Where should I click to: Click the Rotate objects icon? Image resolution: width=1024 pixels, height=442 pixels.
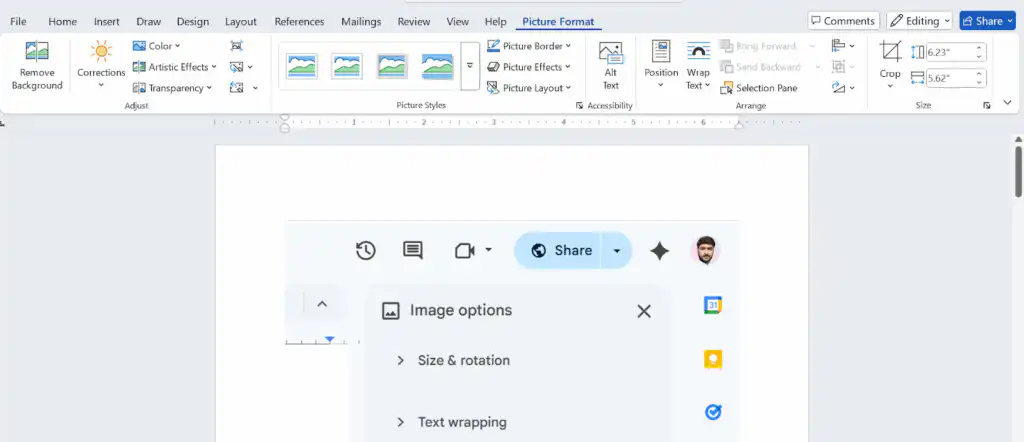pos(838,87)
